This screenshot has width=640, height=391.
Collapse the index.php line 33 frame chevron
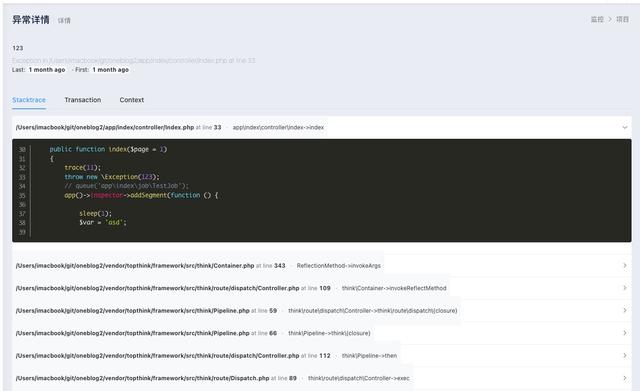[624, 127]
